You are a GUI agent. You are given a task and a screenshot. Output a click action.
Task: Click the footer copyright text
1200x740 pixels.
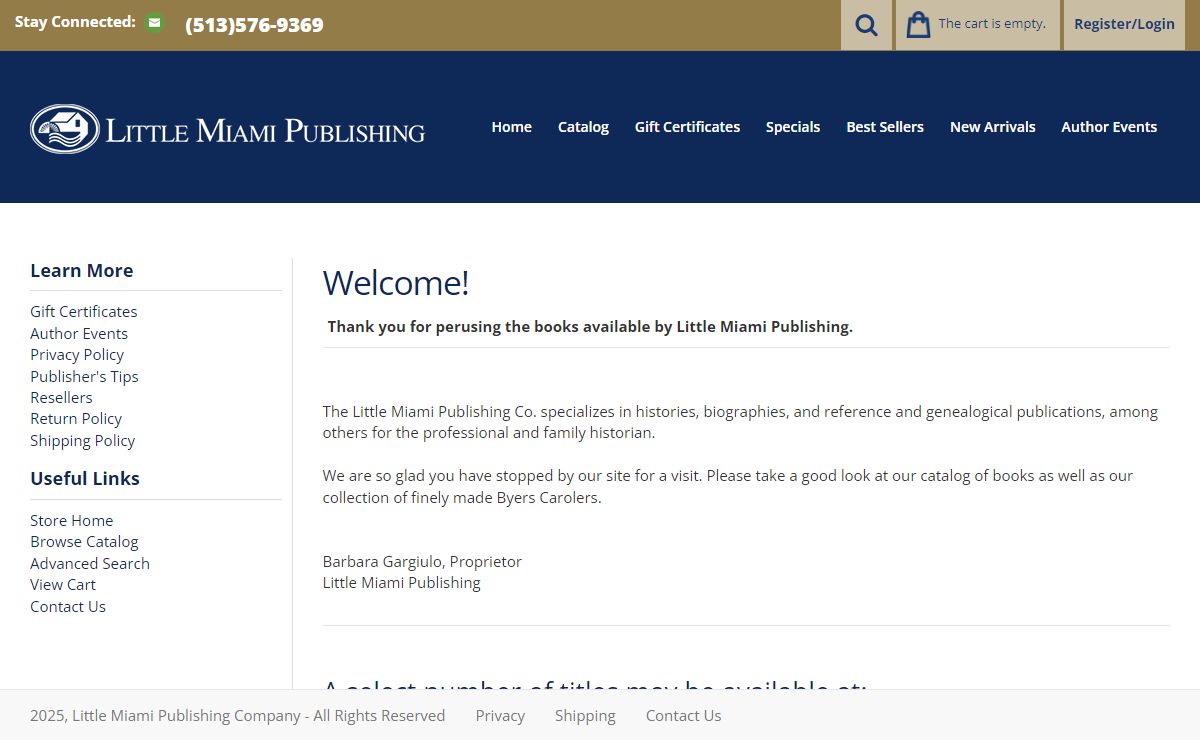(x=237, y=716)
